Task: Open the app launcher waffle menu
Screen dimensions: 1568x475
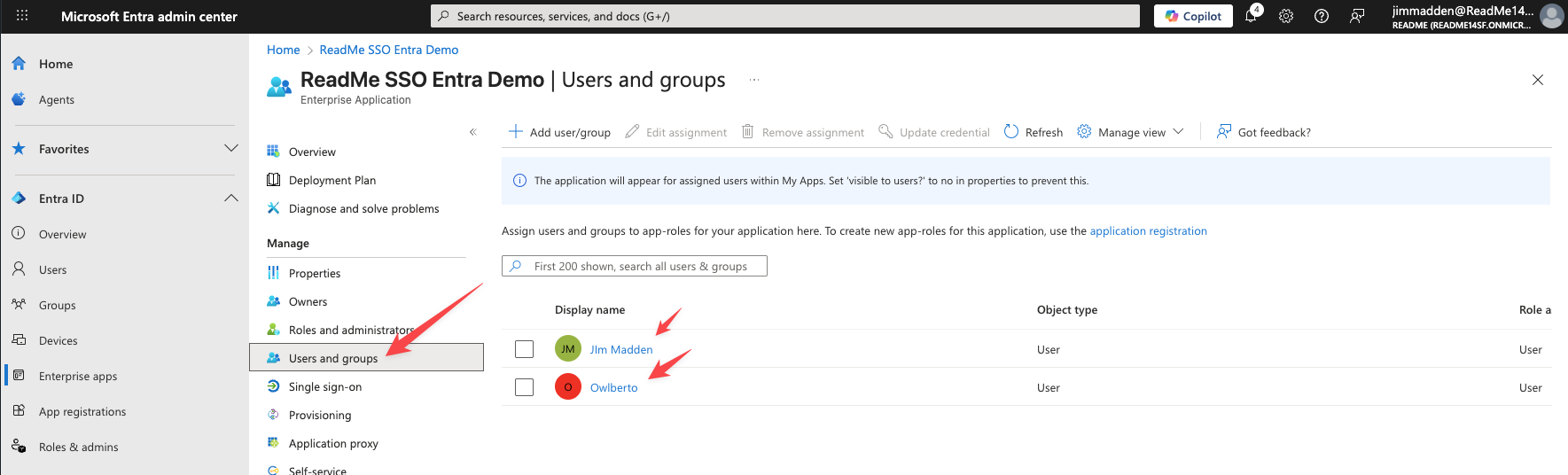Action: click(22, 16)
